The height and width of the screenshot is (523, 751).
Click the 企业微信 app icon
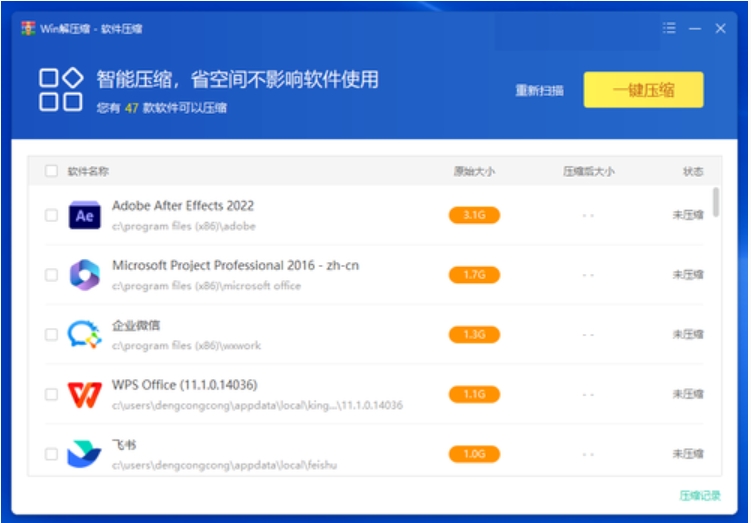(x=85, y=334)
